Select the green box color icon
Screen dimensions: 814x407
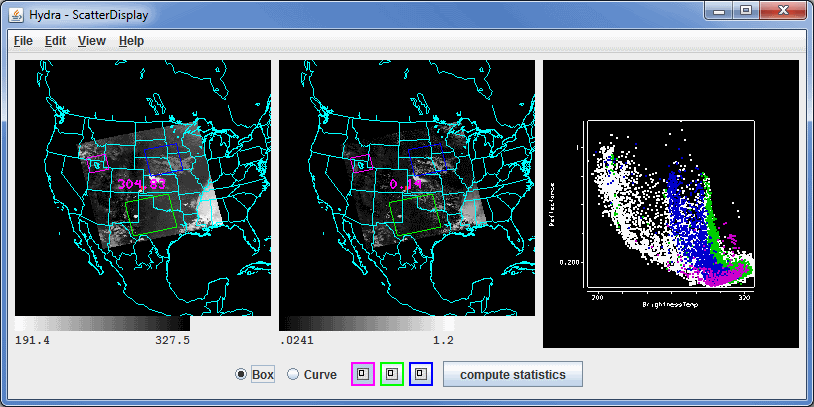[x=392, y=375]
